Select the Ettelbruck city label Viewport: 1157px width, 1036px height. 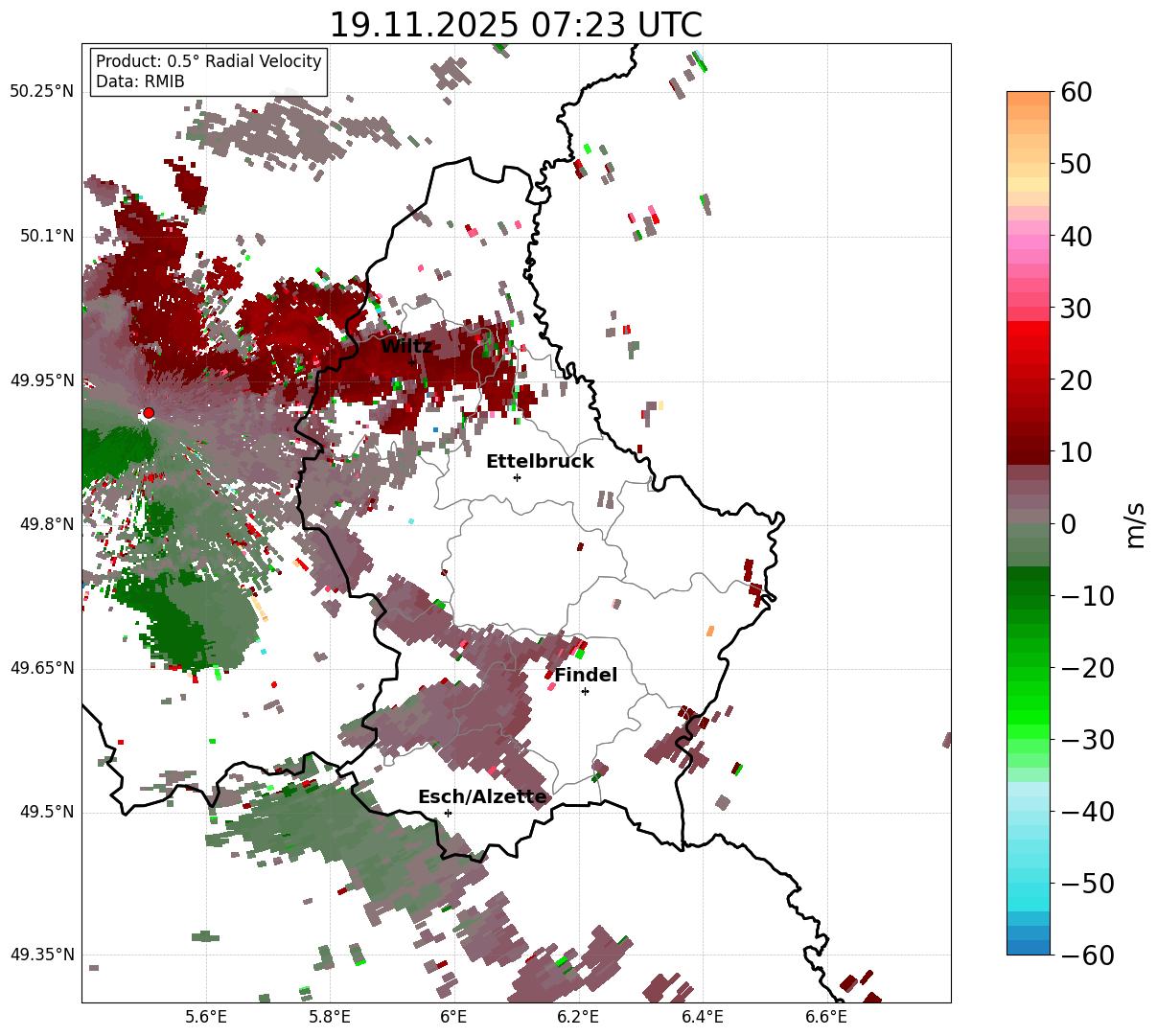(x=540, y=462)
